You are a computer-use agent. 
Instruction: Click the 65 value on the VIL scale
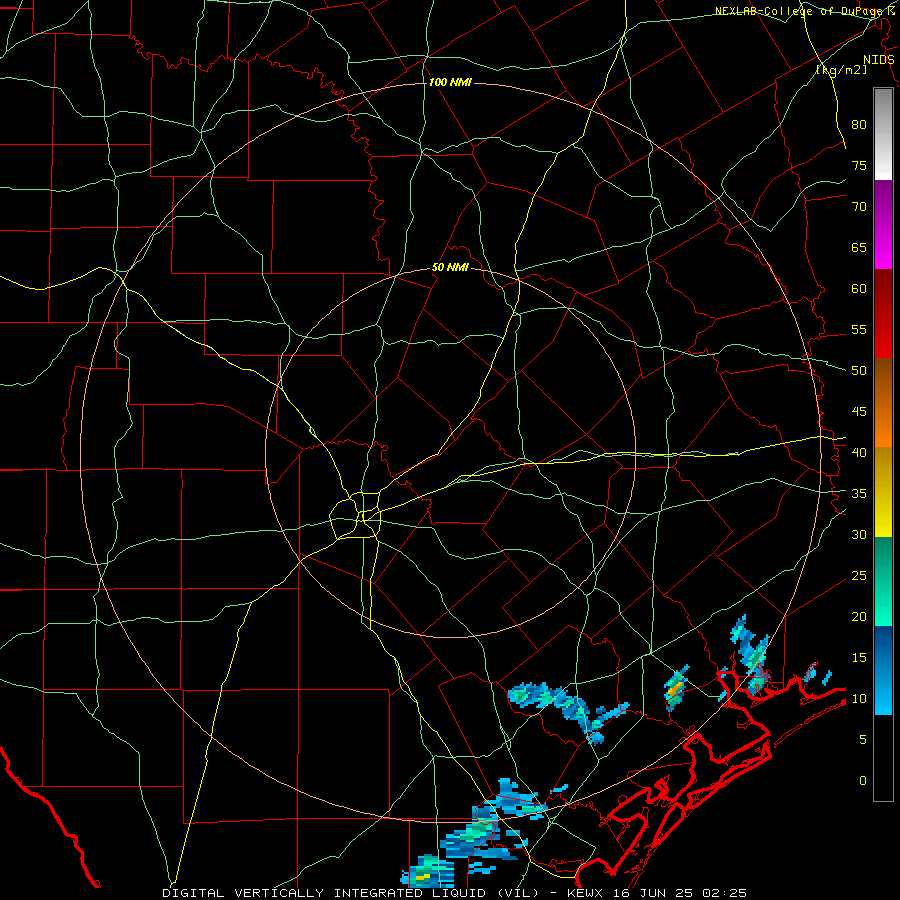click(859, 248)
